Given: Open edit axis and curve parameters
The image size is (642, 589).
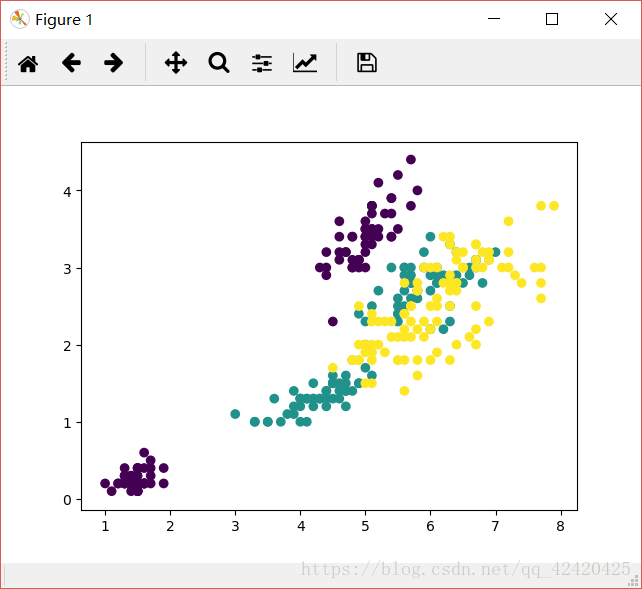Looking at the screenshot, I should click(x=305, y=63).
